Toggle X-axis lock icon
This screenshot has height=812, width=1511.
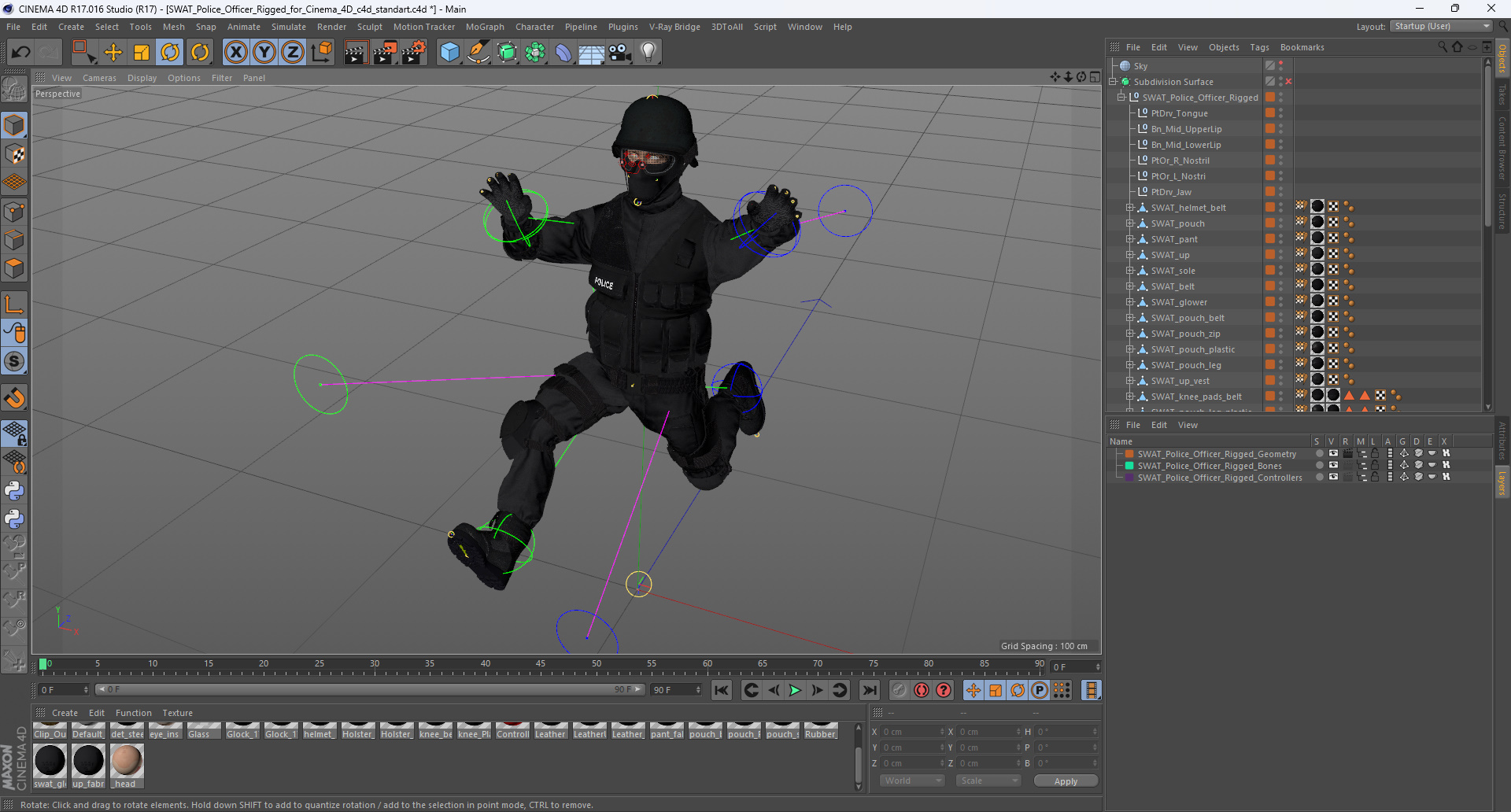[235, 53]
